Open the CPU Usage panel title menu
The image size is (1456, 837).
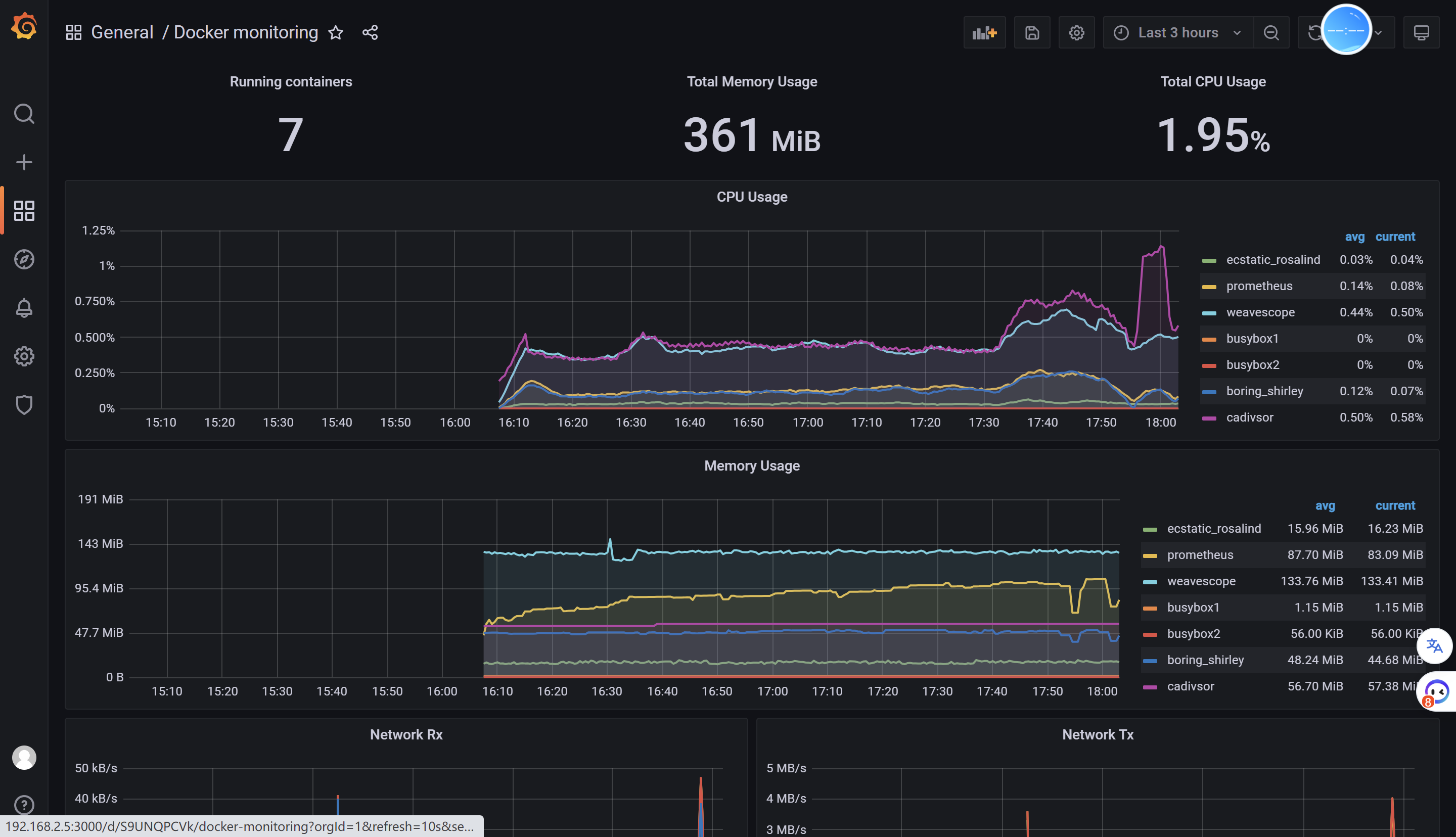[752, 197]
